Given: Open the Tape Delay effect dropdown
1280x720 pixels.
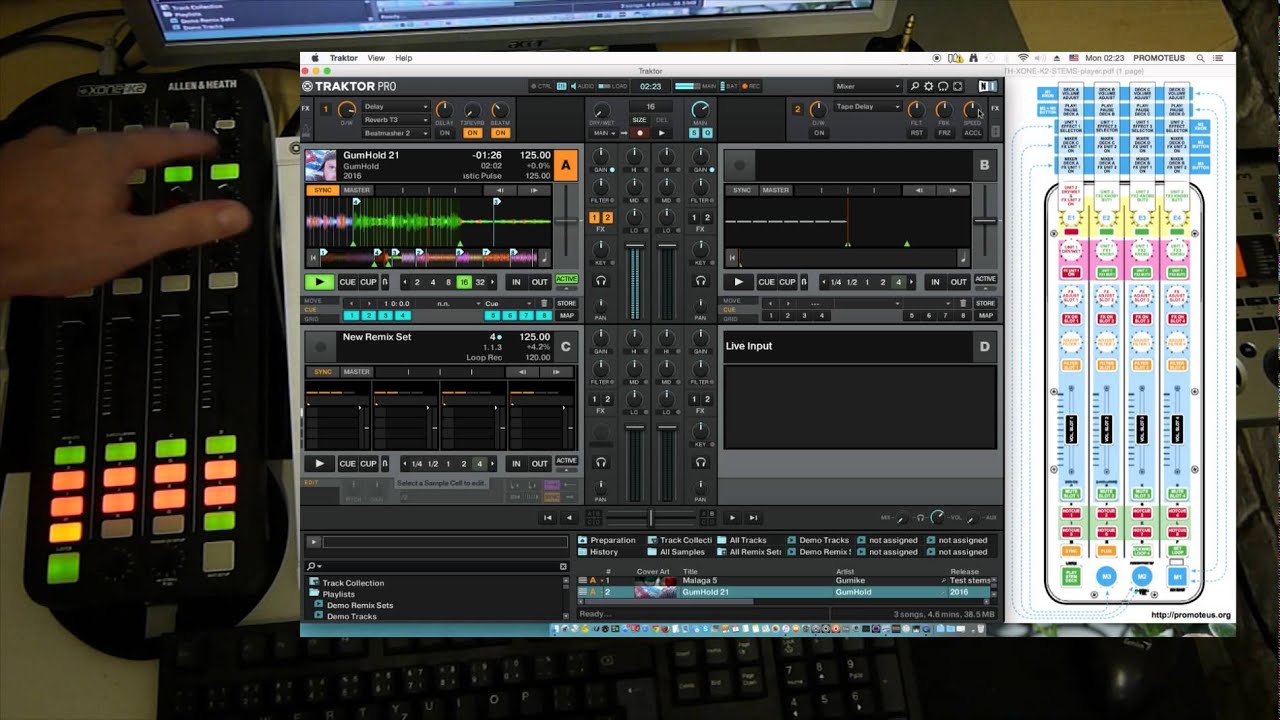Looking at the screenshot, I should 867,106.
